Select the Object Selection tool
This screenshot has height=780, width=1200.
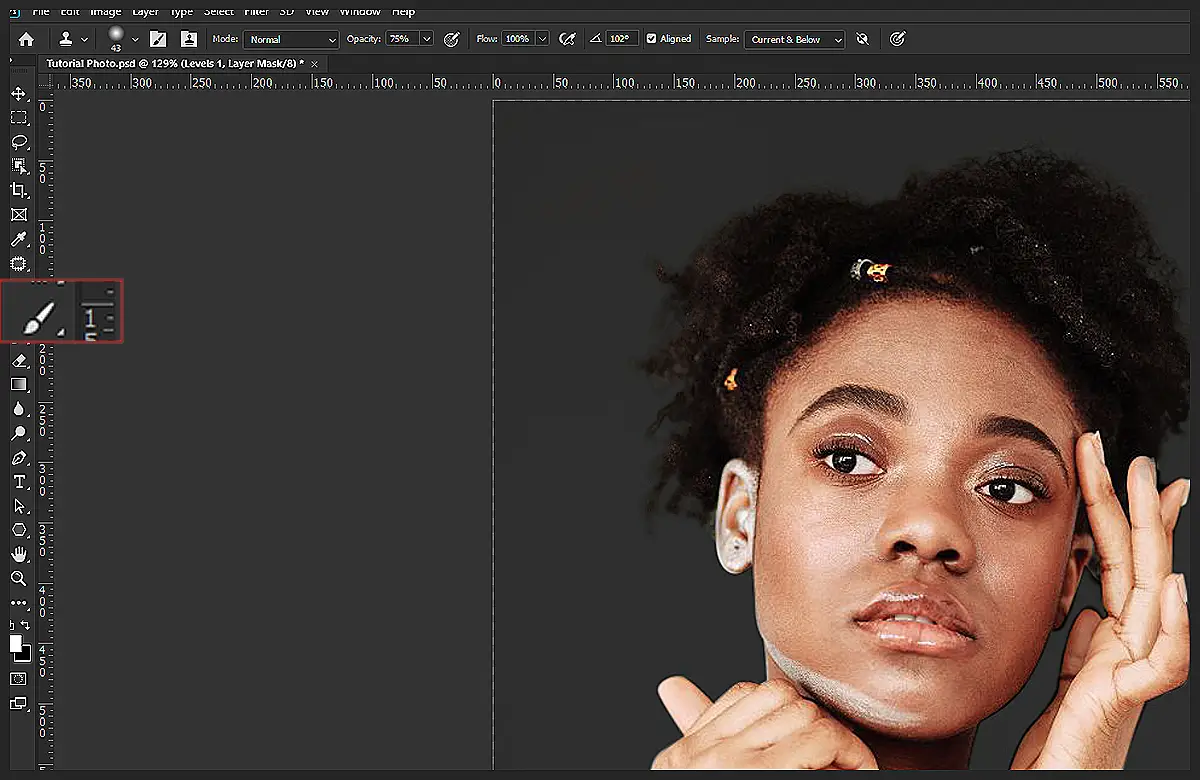[x=18, y=166]
